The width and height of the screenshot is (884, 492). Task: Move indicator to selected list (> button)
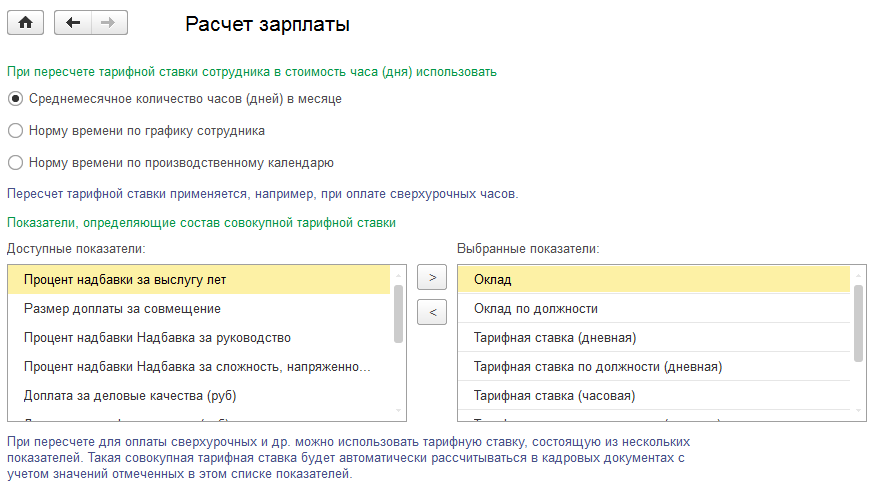click(431, 278)
